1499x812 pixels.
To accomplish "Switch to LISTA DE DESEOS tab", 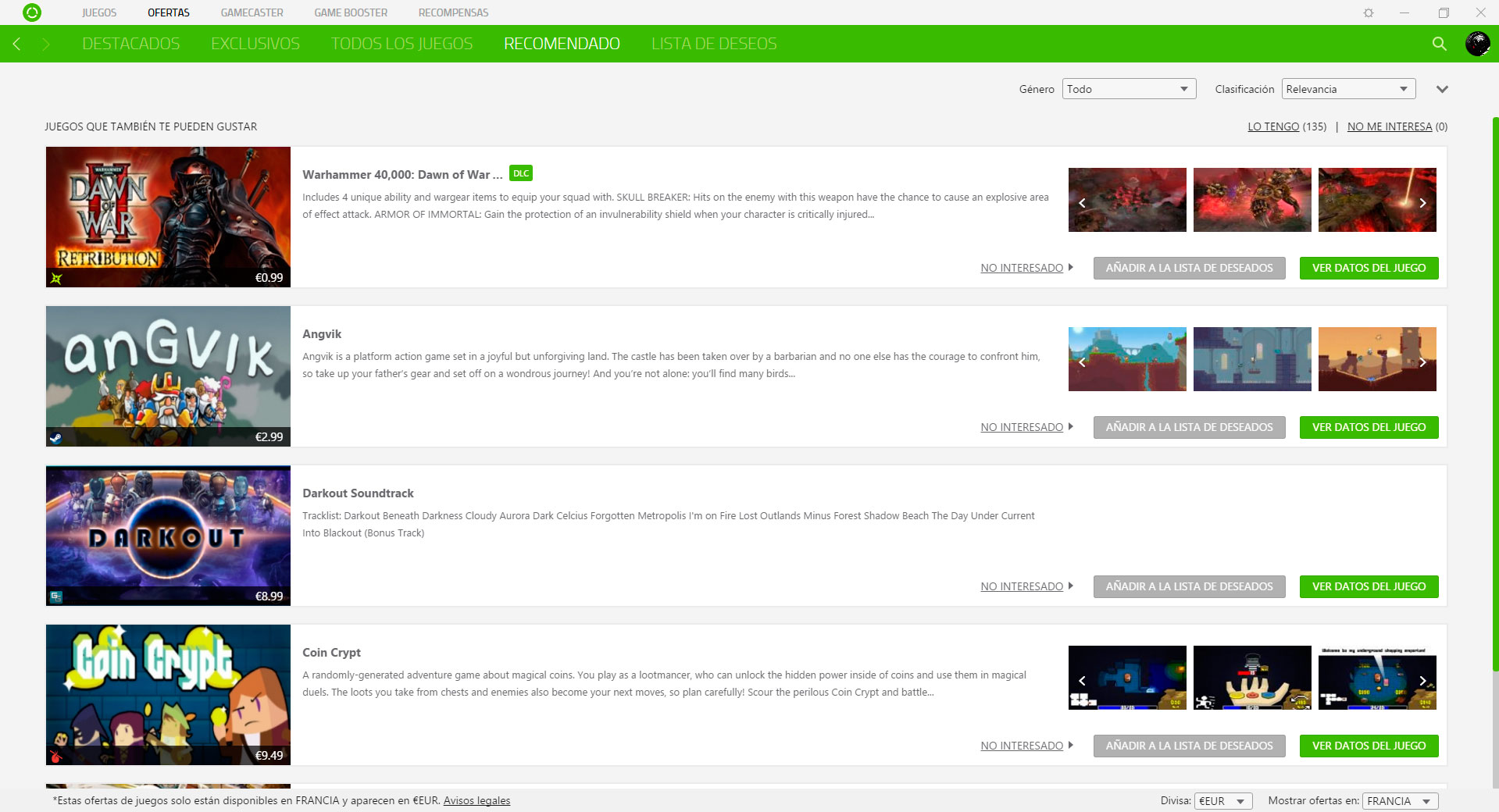I will pos(714,44).
